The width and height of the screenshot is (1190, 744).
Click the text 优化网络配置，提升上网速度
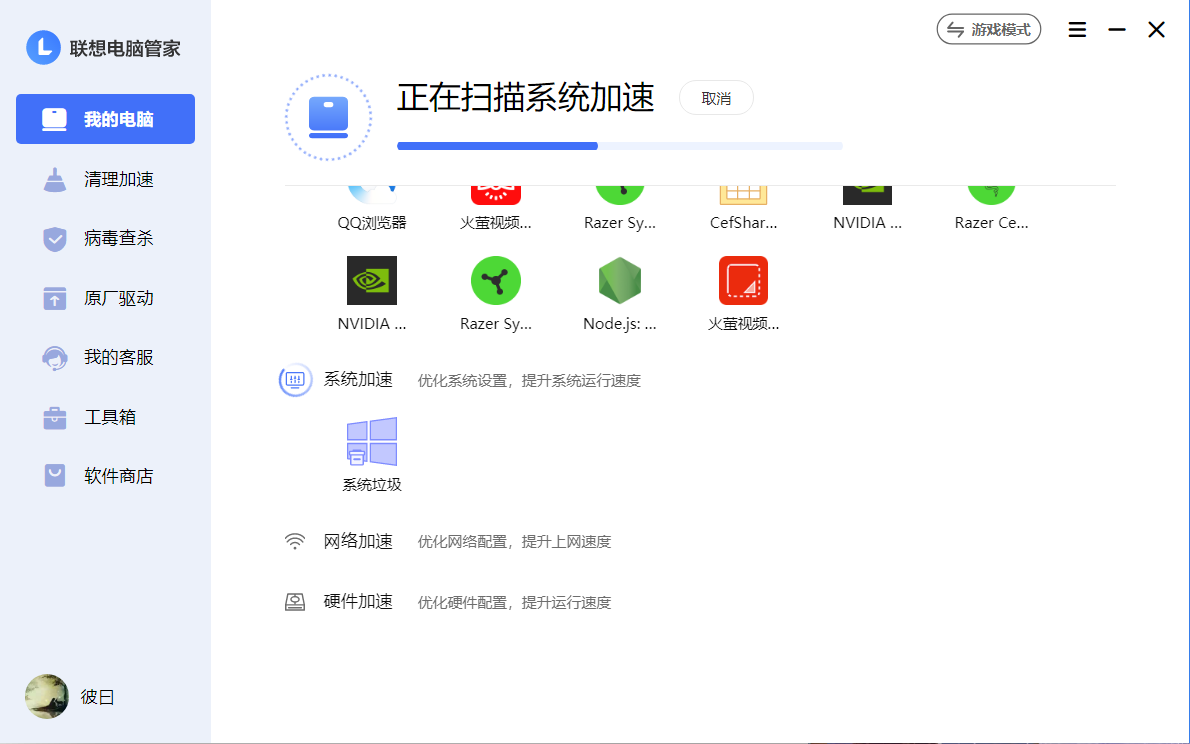(514, 542)
